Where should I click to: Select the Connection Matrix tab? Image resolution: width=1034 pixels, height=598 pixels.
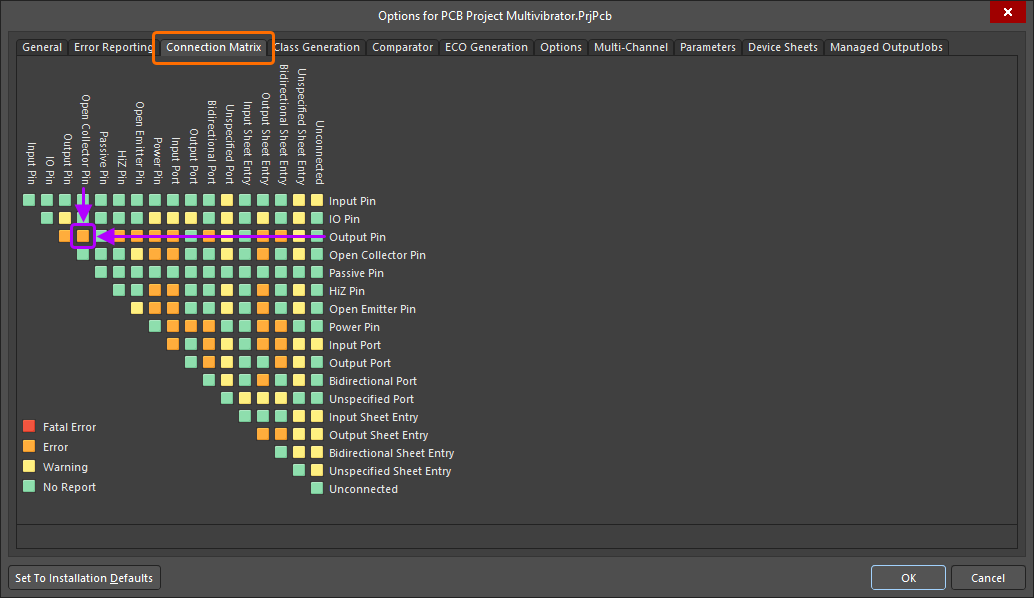214,47
